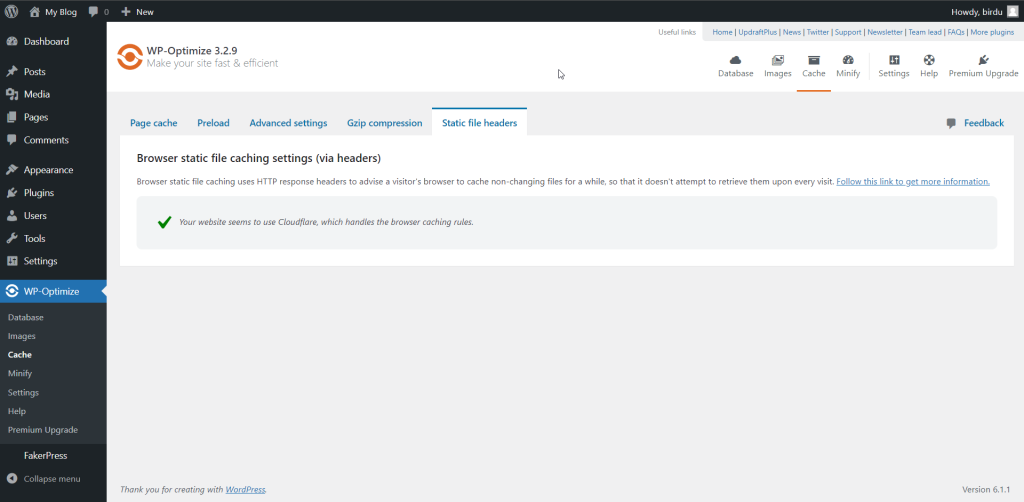Open the Team lead useful link
The width and height of the screenshot is (1024, 502).
click(925, 32)
